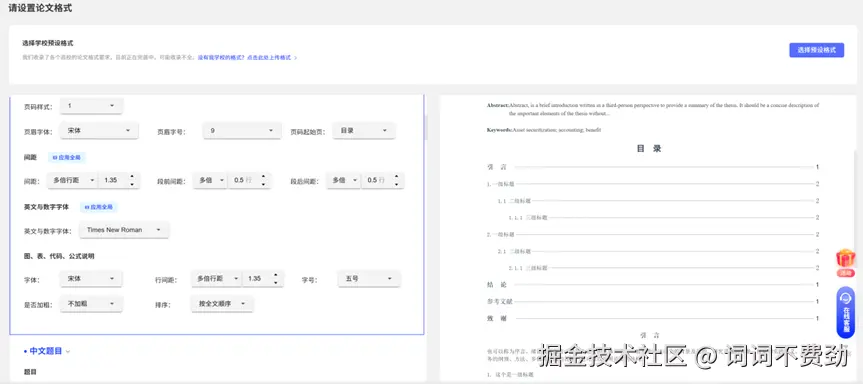Screen dimensions: 863x384
Task: Click the 选择学校预设格式 heading
Action: pyautogui.click(x=48, y=43)
